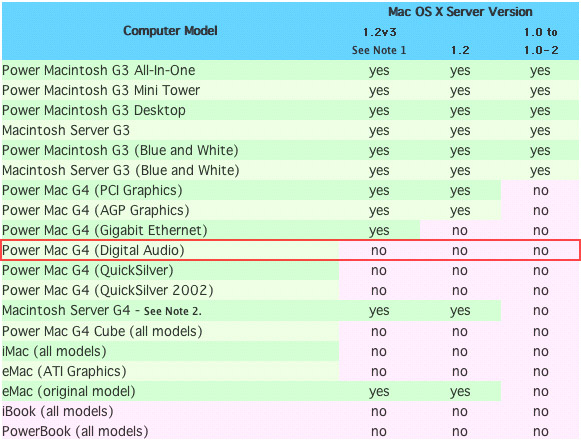
Task: Select Macintosh Server G3 (Blue and White) label
Action: [121, 170]
